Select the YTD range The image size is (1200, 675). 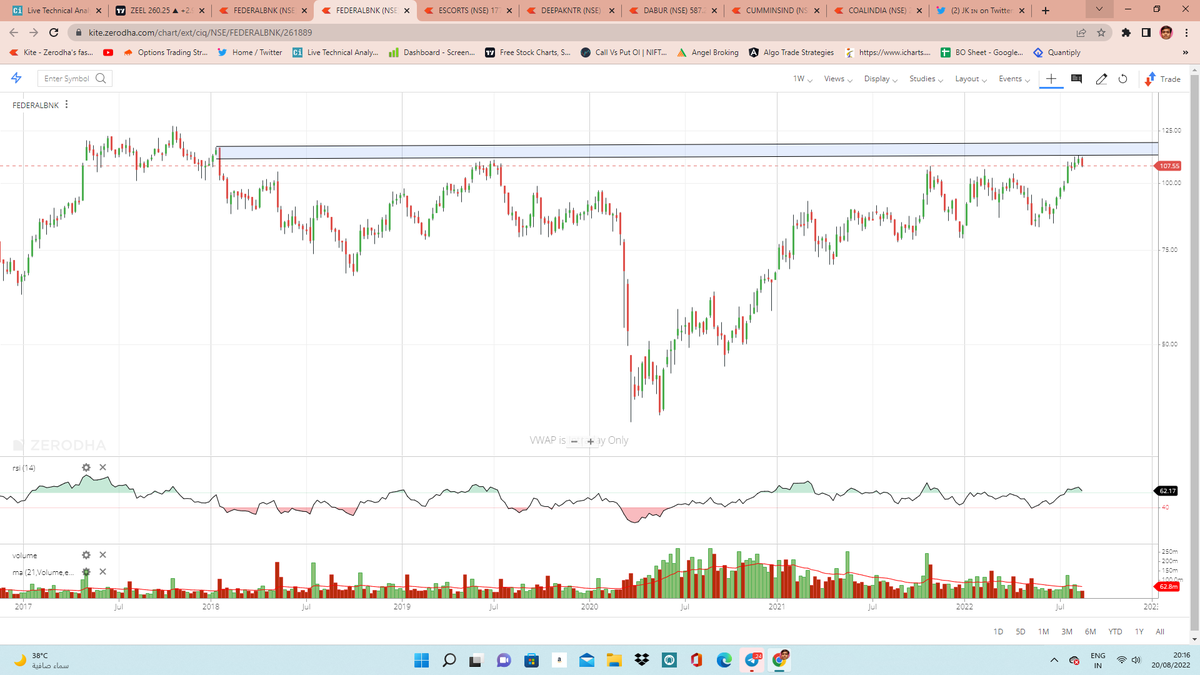(1115, 632)
